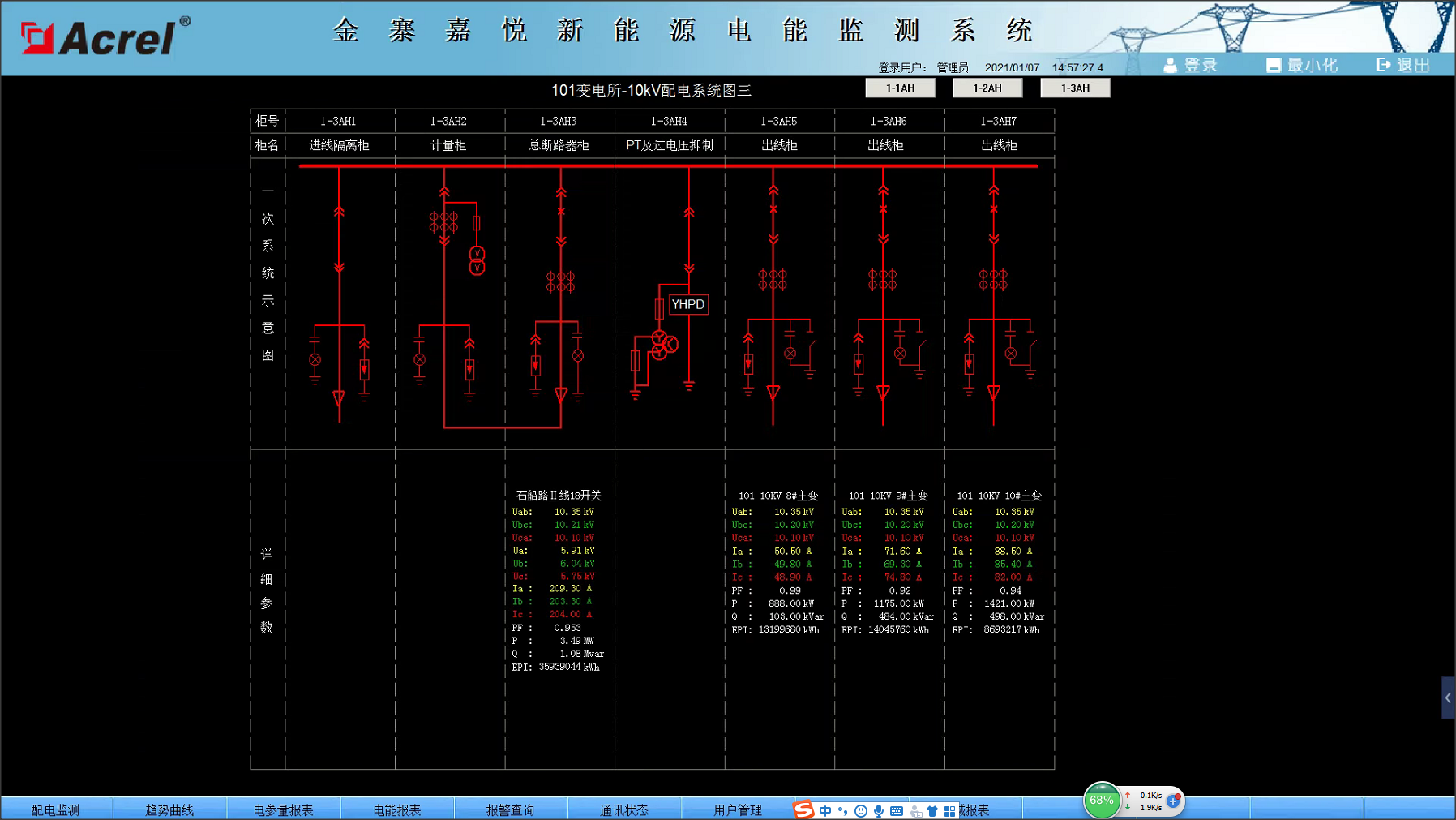1456x820 pixels.
Task: Open the 通讯状态 menu tab
Action: (x=623, y=809)
